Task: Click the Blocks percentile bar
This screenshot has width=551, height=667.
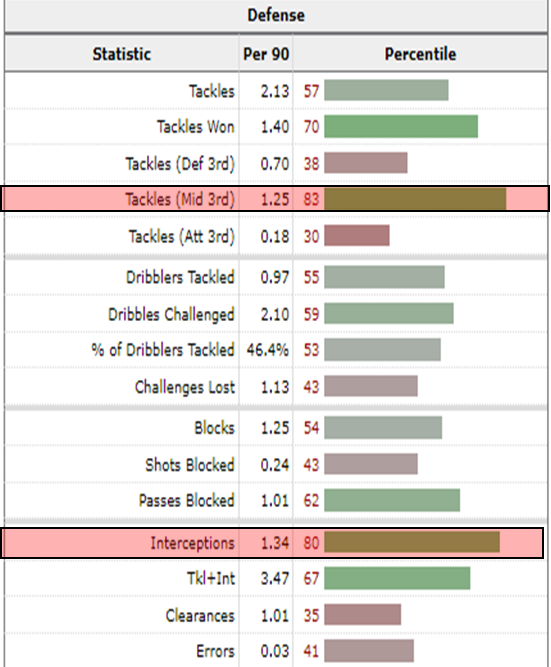Action: click(383, 428)
